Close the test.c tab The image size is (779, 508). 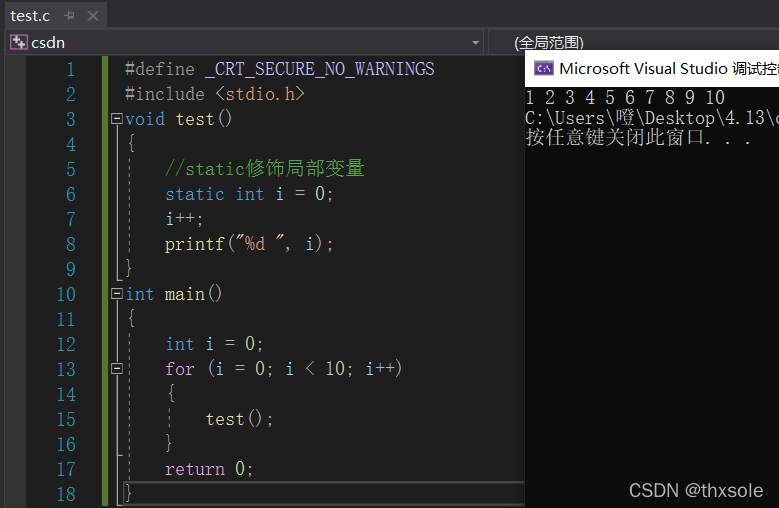[x=93, y=16]
